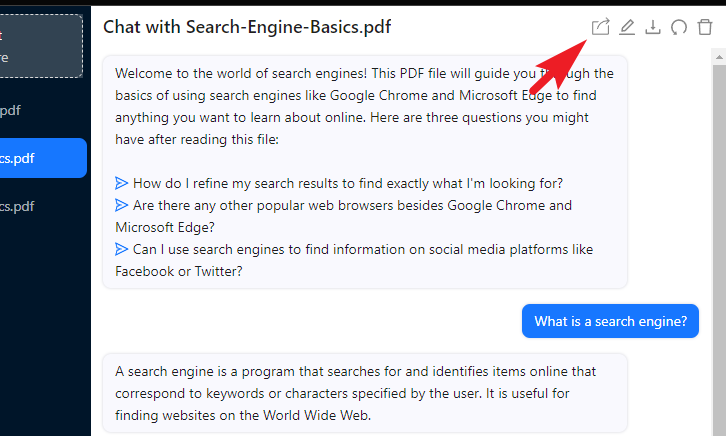Ask about other popular web browsers

(344, 216)
